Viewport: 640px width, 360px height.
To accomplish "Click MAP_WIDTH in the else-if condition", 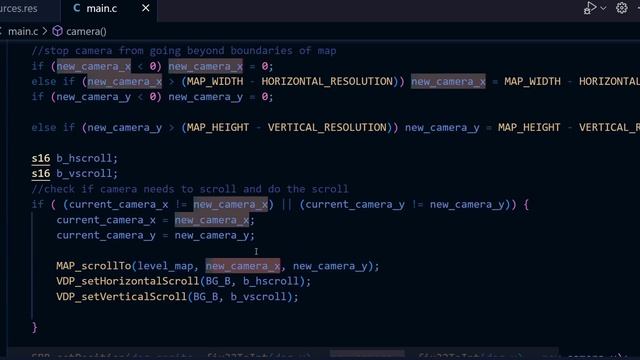I will (x=215, y=81).
